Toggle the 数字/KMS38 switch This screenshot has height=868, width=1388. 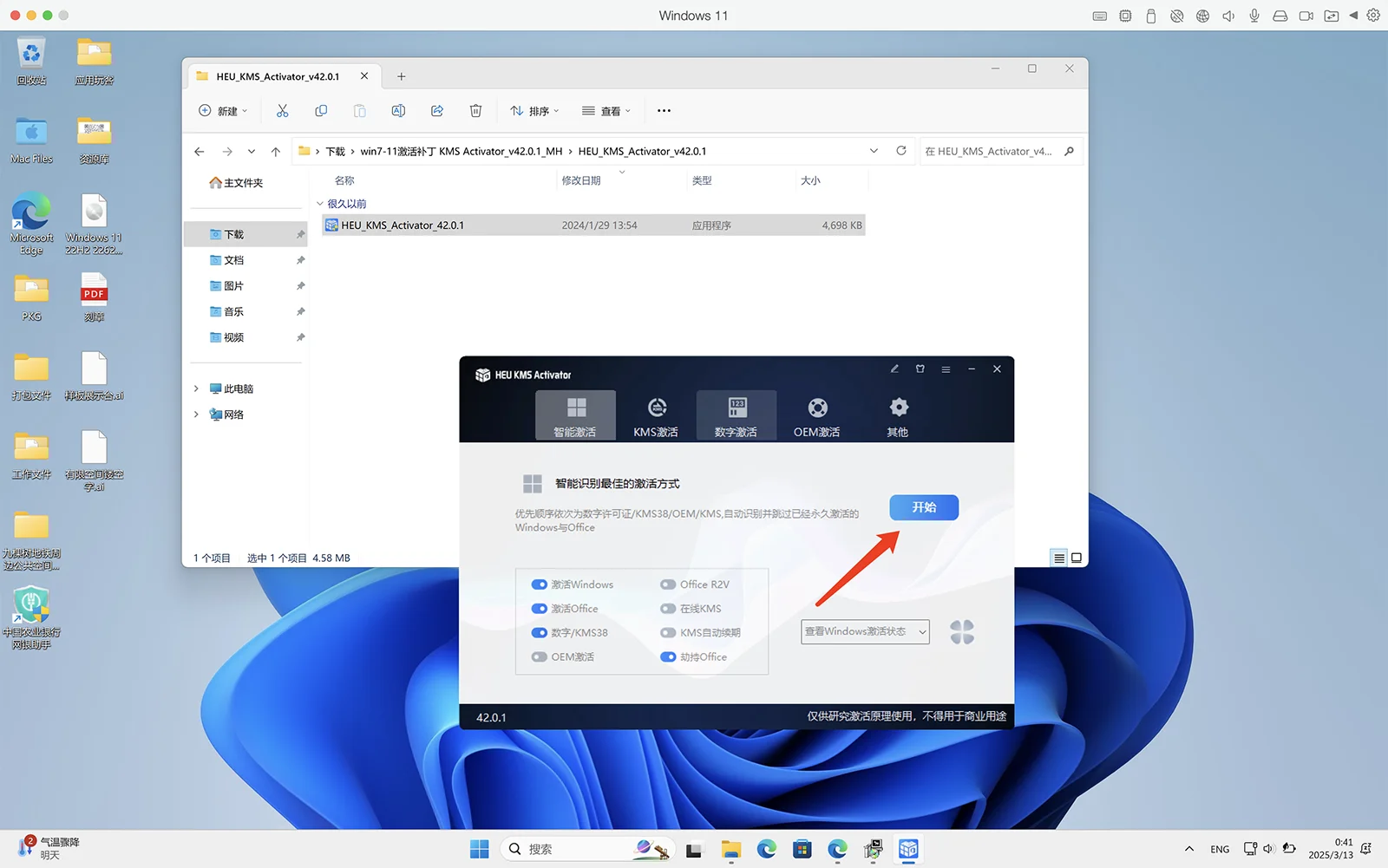540,633
